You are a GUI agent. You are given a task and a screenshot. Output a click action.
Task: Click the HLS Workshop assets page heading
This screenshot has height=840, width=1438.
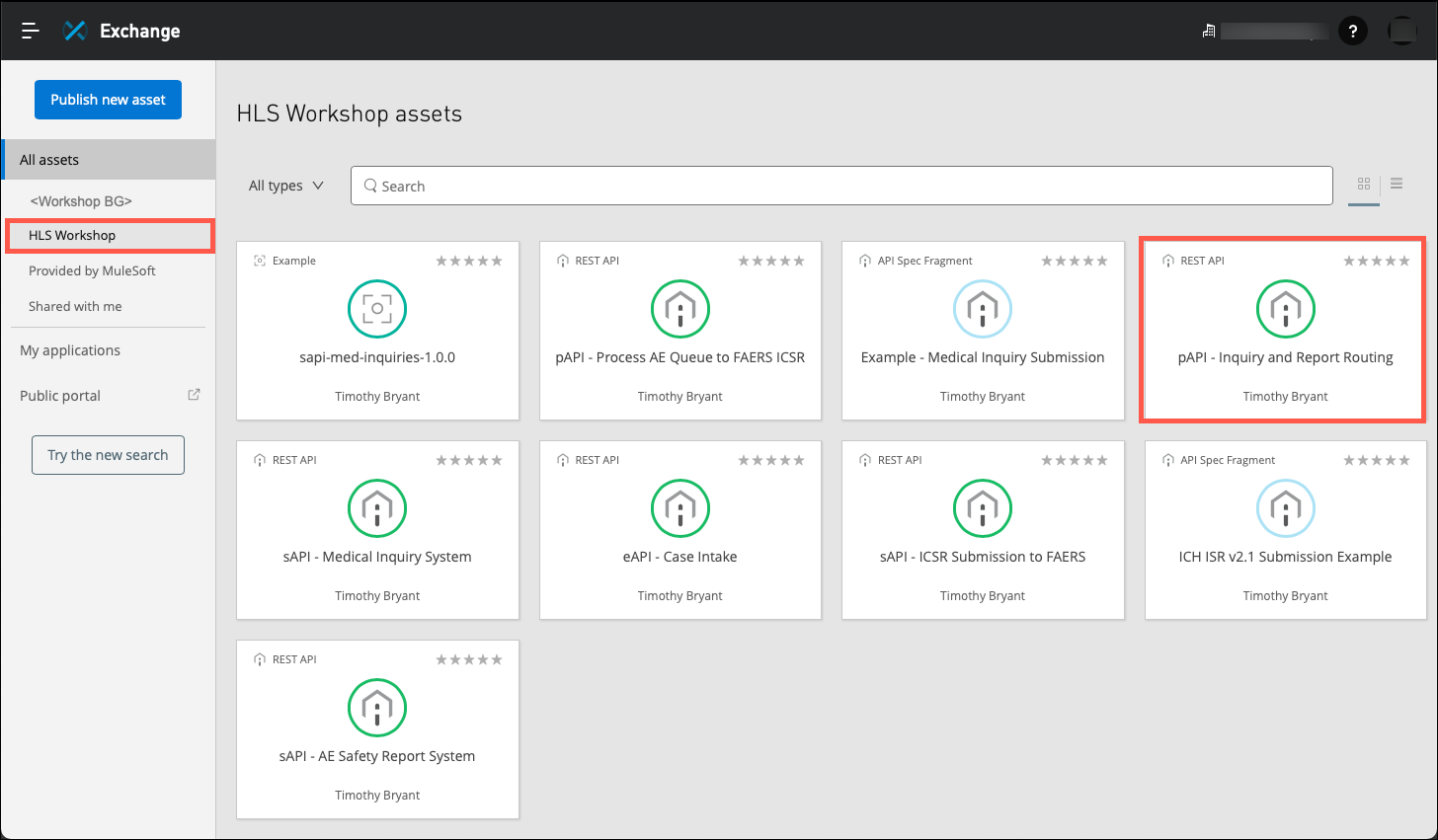[350, 114]
